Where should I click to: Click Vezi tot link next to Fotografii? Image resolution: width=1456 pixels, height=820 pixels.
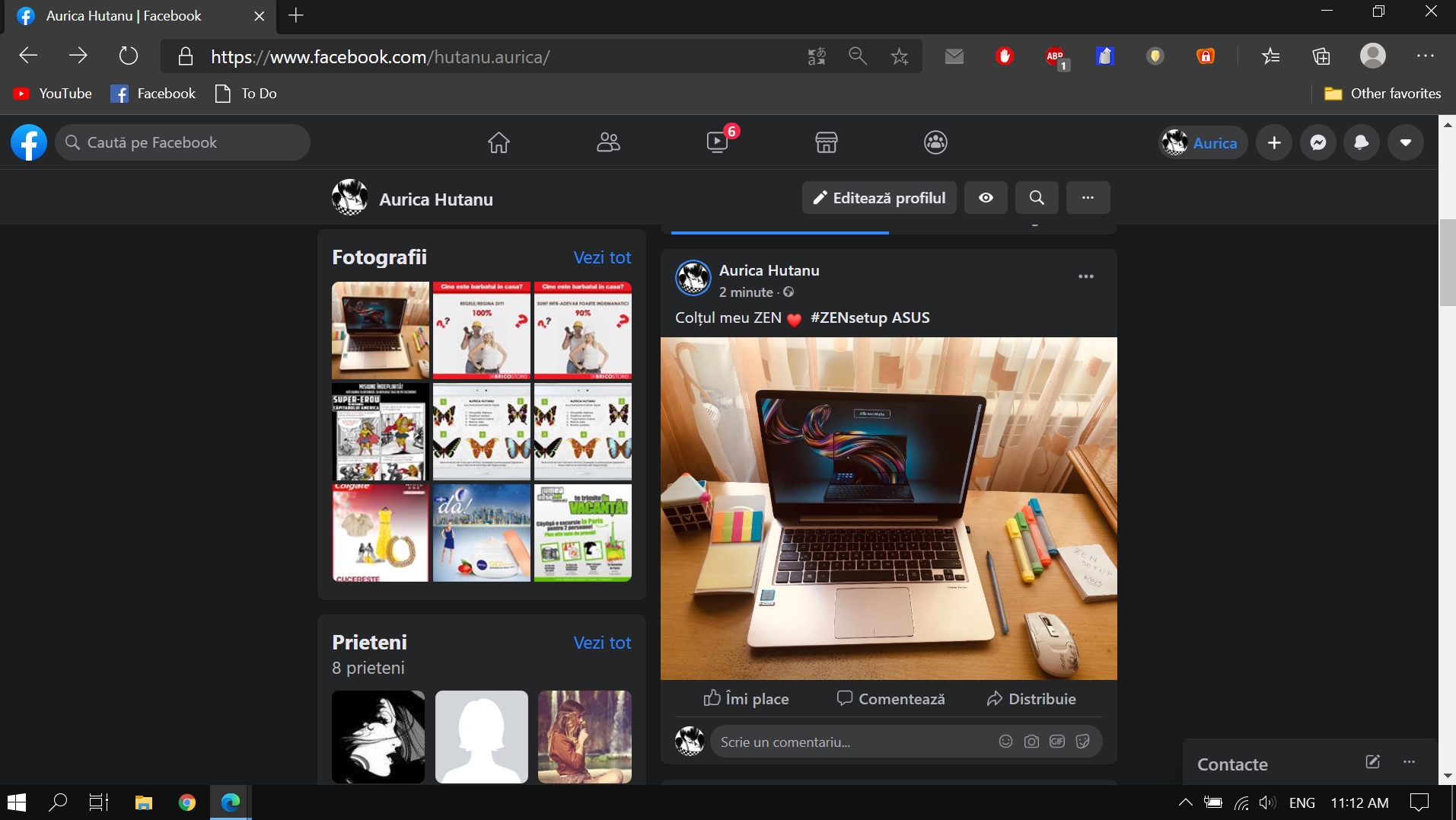pyautogui.click(x=602, y=258)
